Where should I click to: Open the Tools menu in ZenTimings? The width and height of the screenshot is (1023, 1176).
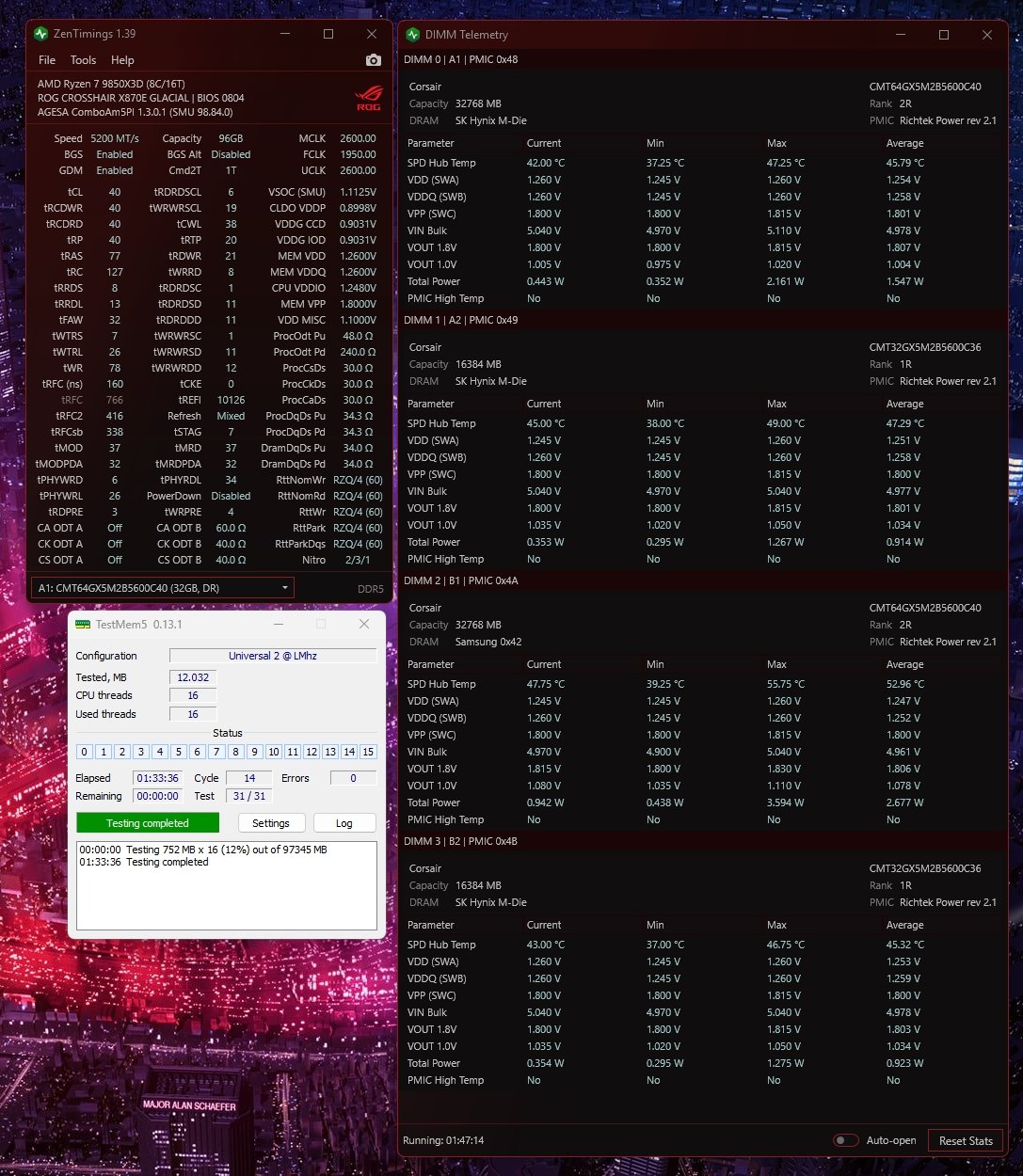click(x=83, y=60)
